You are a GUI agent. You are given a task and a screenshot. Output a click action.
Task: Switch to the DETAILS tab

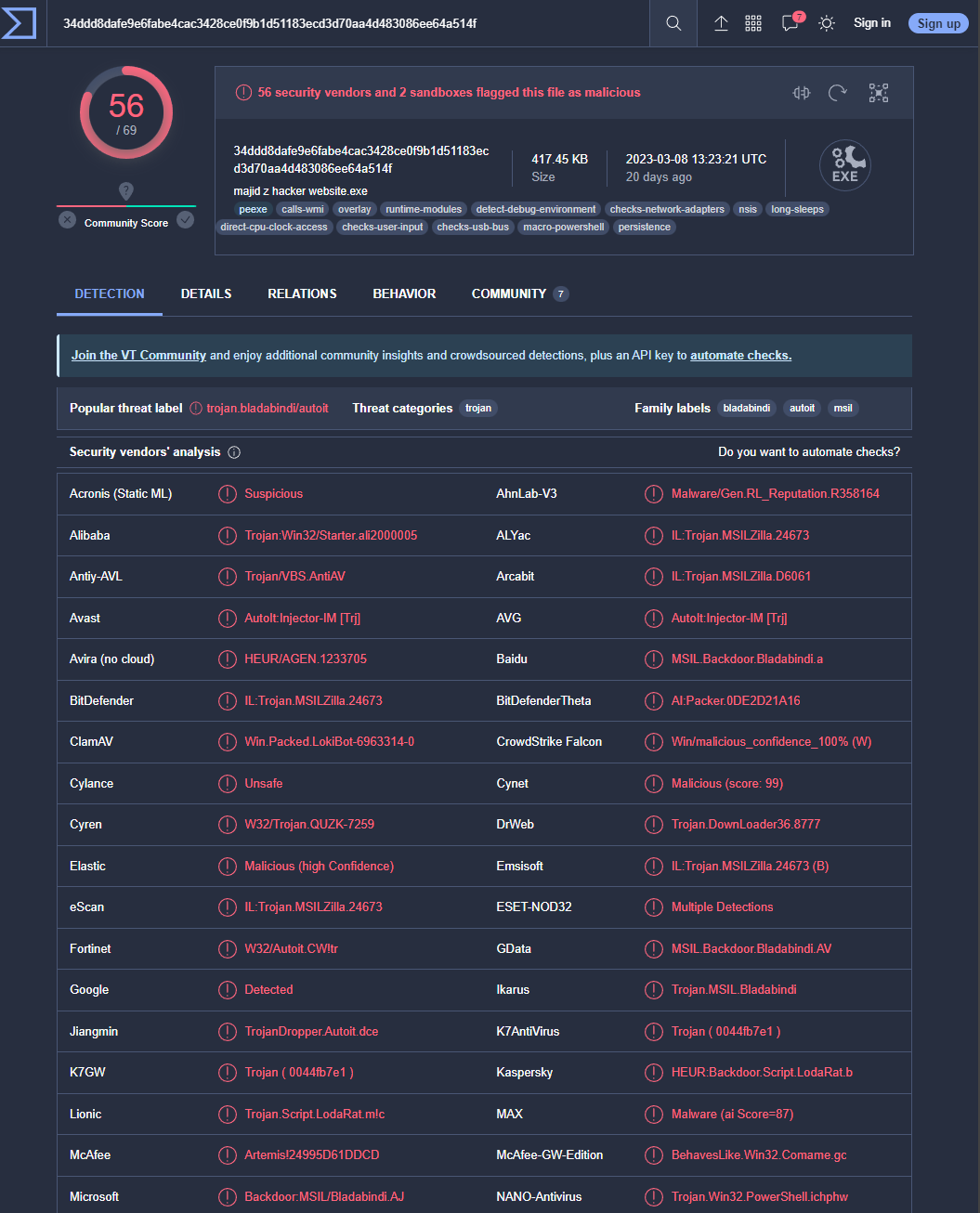point(206,293)
